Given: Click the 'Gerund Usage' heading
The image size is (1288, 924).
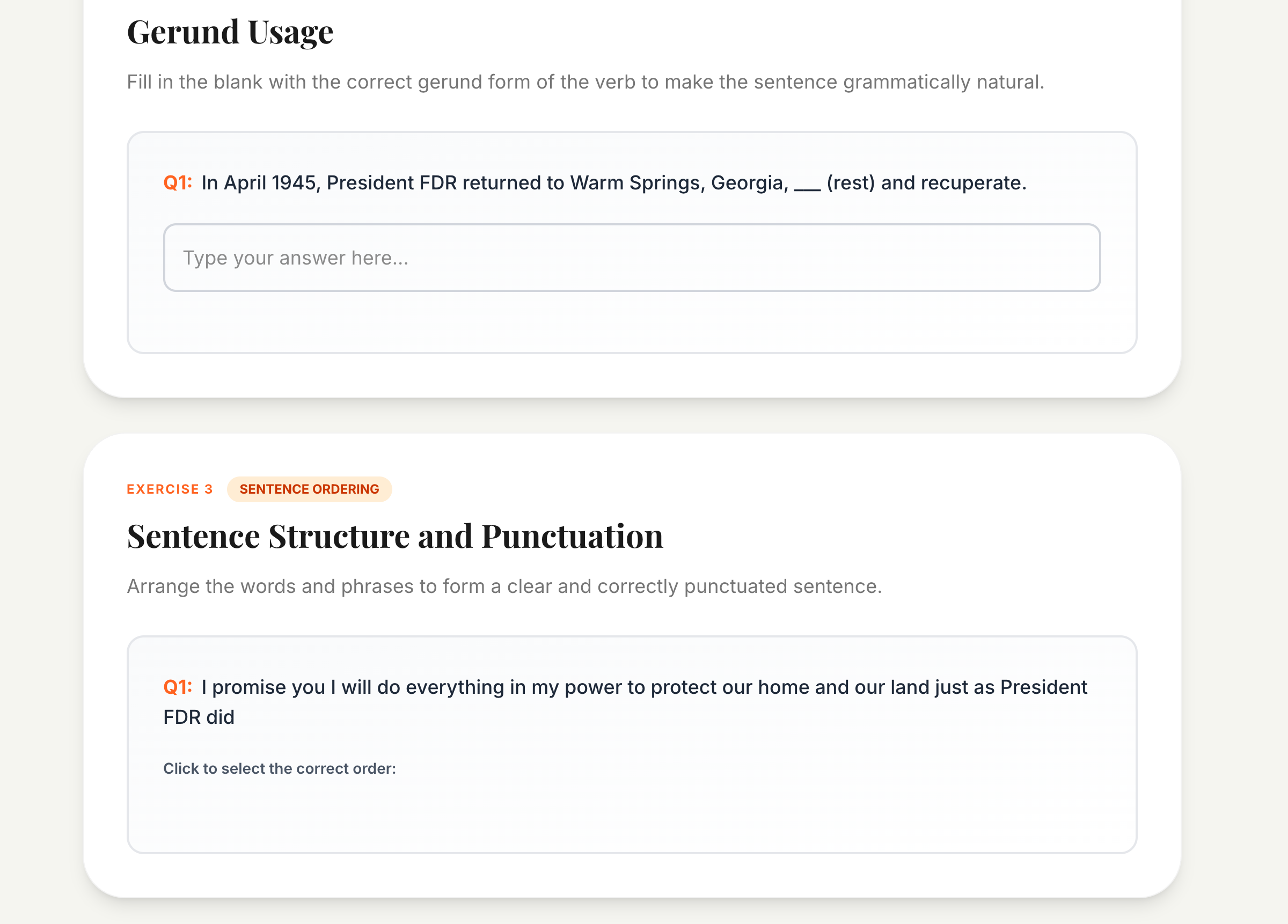Looking at the screenshot, I should [230, 32].
